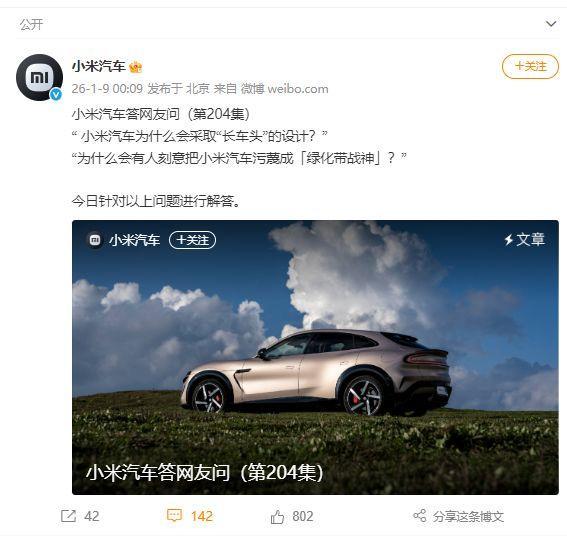This screenshot has height=537, width=567.
Task: Click the repost icon showing 42
Action: (x=68, y=516)
